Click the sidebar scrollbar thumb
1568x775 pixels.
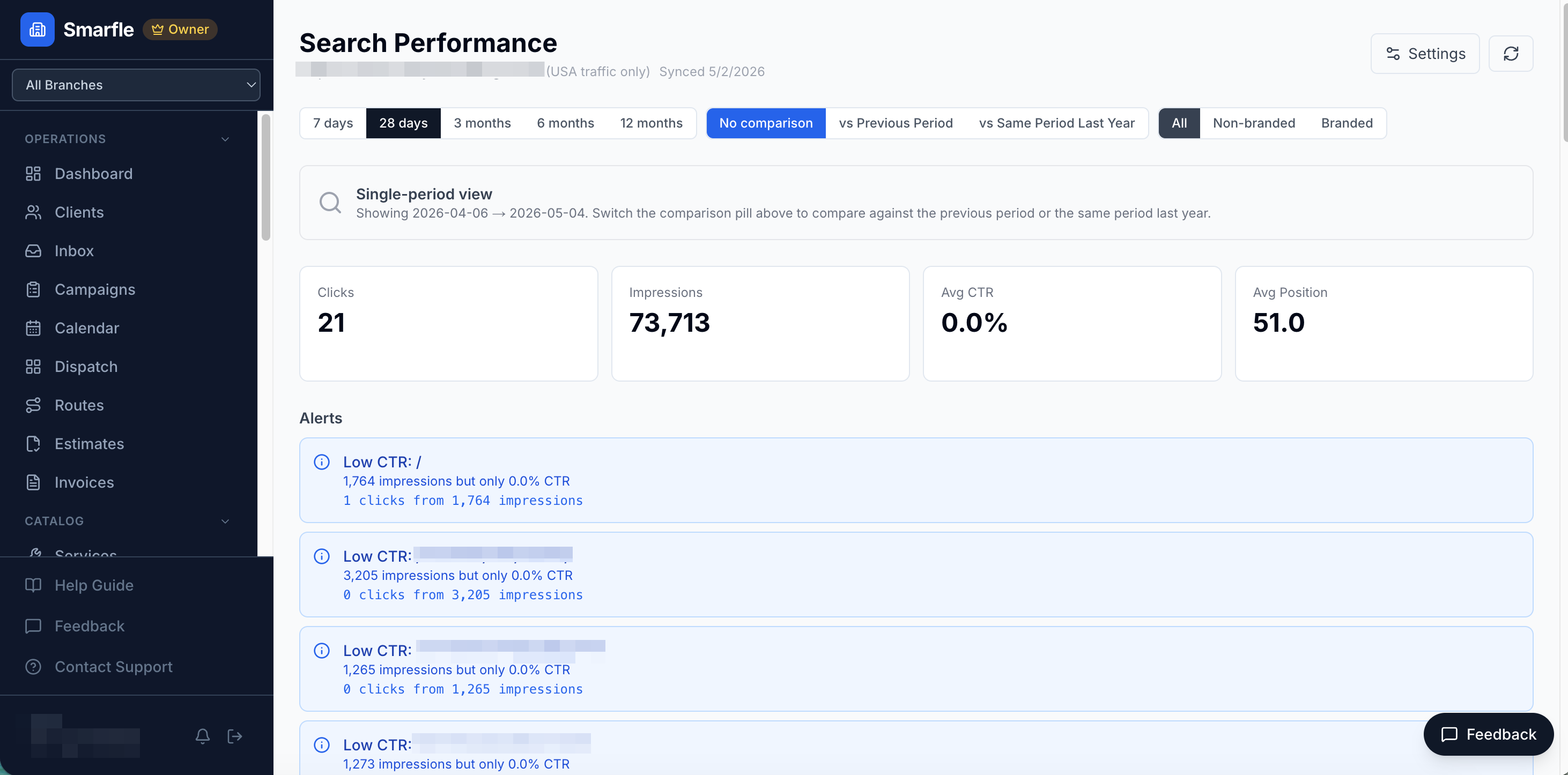click(x=265, y=177)
